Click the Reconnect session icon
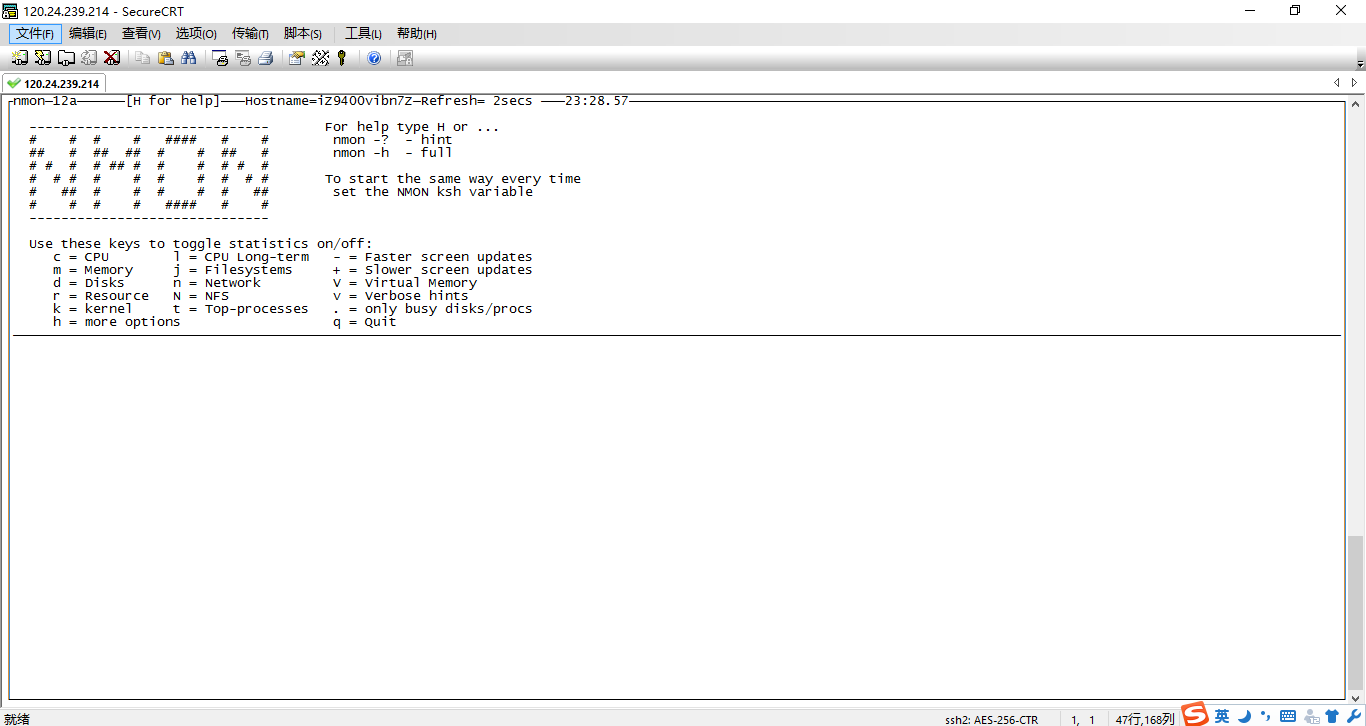The height and width of the screenshot is (726, 1366). 88,58
